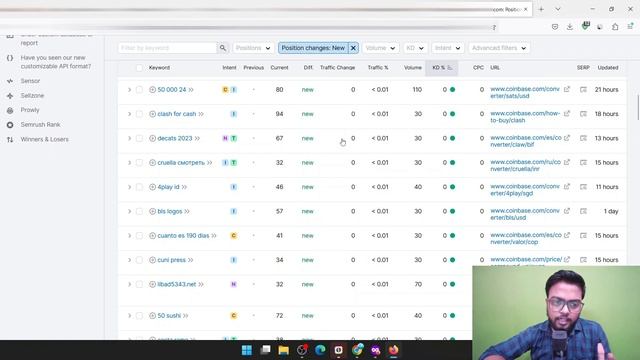
Task: Open Sensor in the sidebar
Action: tap(30, 81)
